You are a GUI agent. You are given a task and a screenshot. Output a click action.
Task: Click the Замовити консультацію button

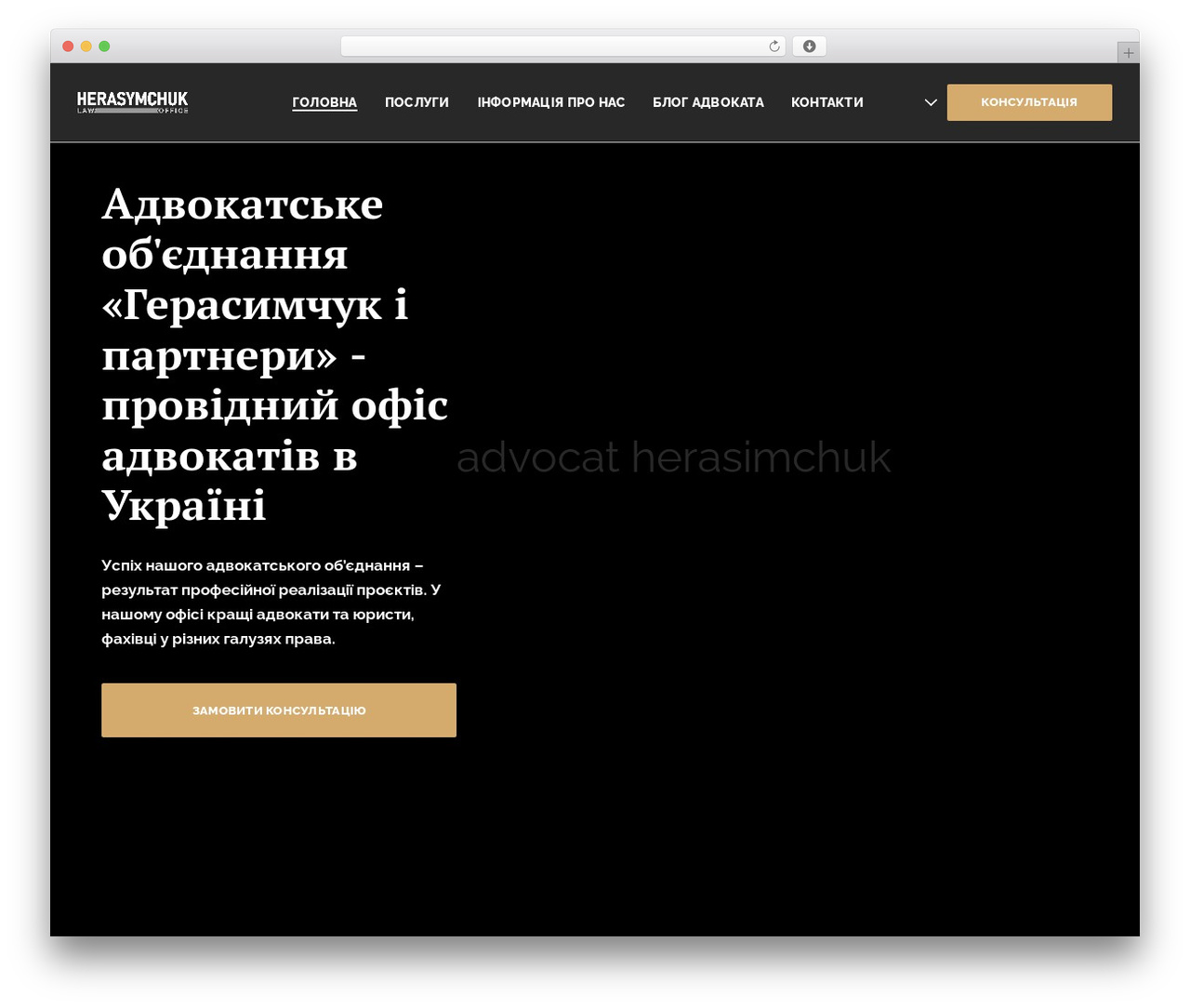(279, 710)
